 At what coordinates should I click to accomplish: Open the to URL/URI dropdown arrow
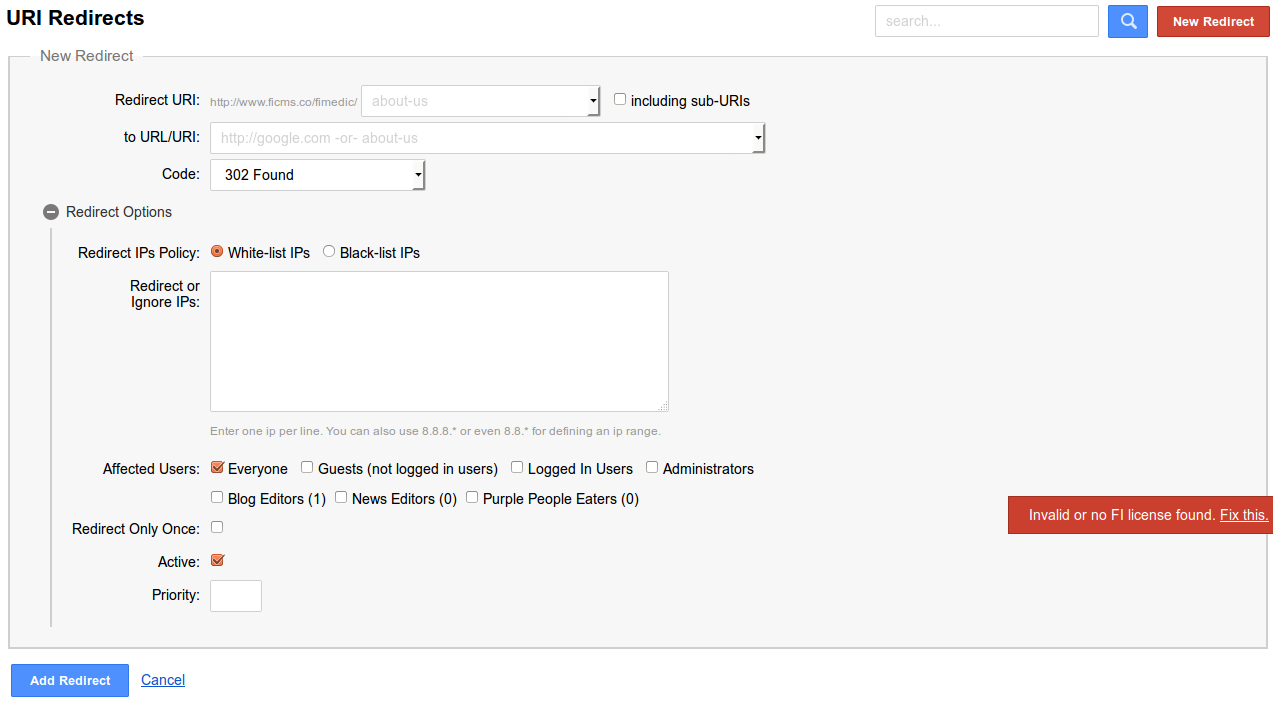pos(758,138)
